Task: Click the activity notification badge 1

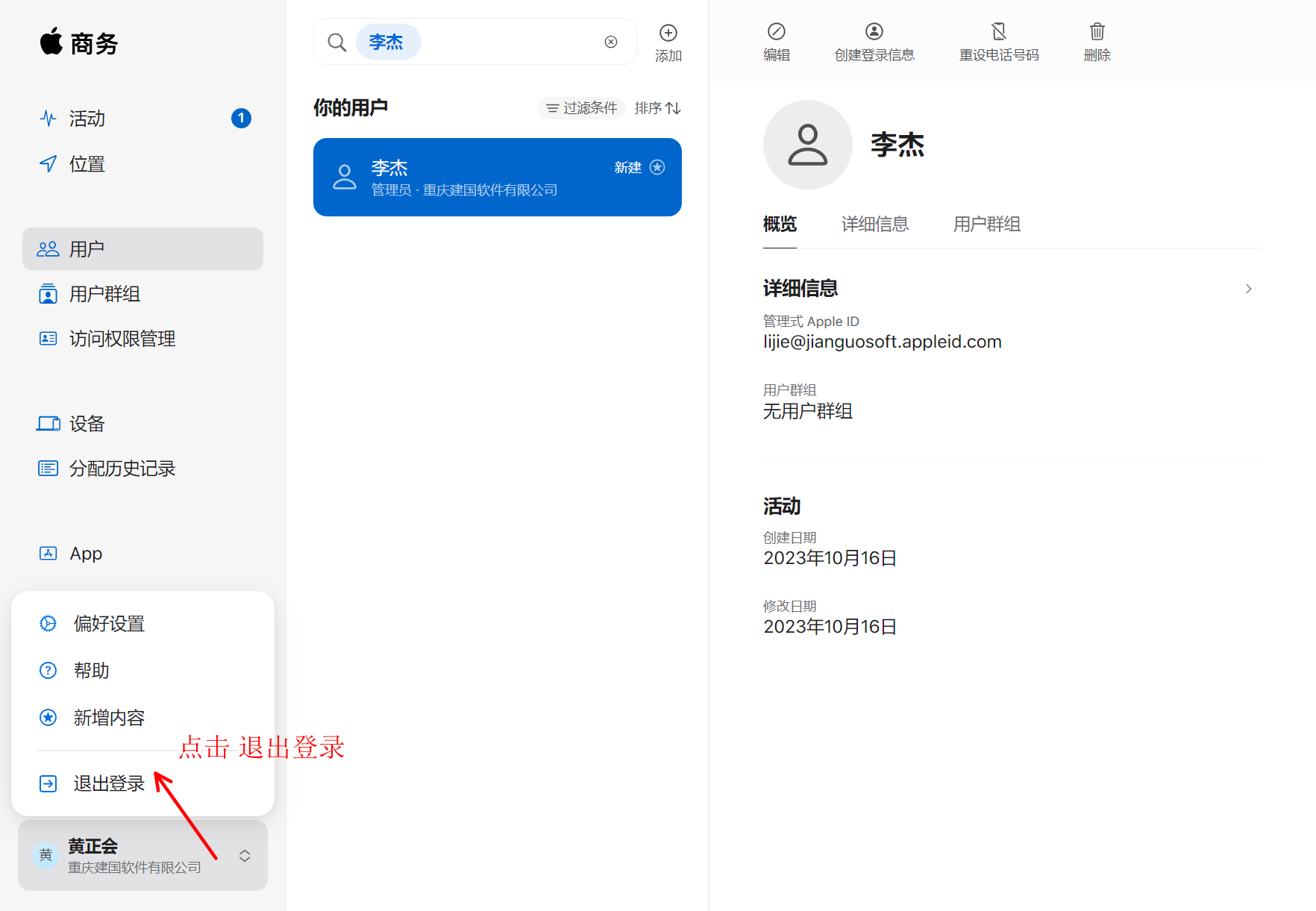Action: [241, 119]
